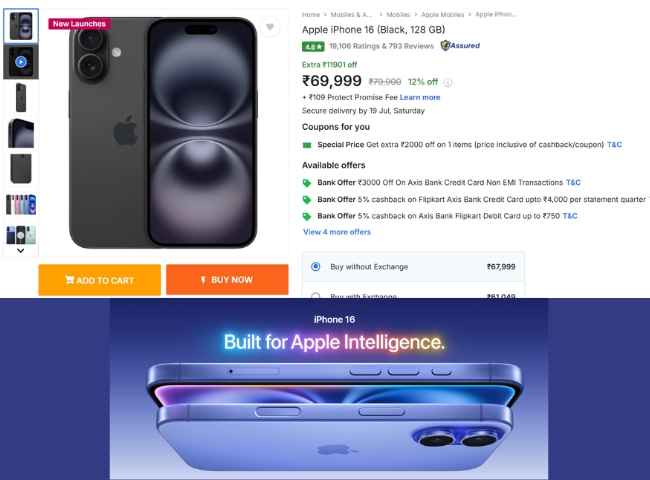Select the iPhone color variants thumbnail

point(21,204)
